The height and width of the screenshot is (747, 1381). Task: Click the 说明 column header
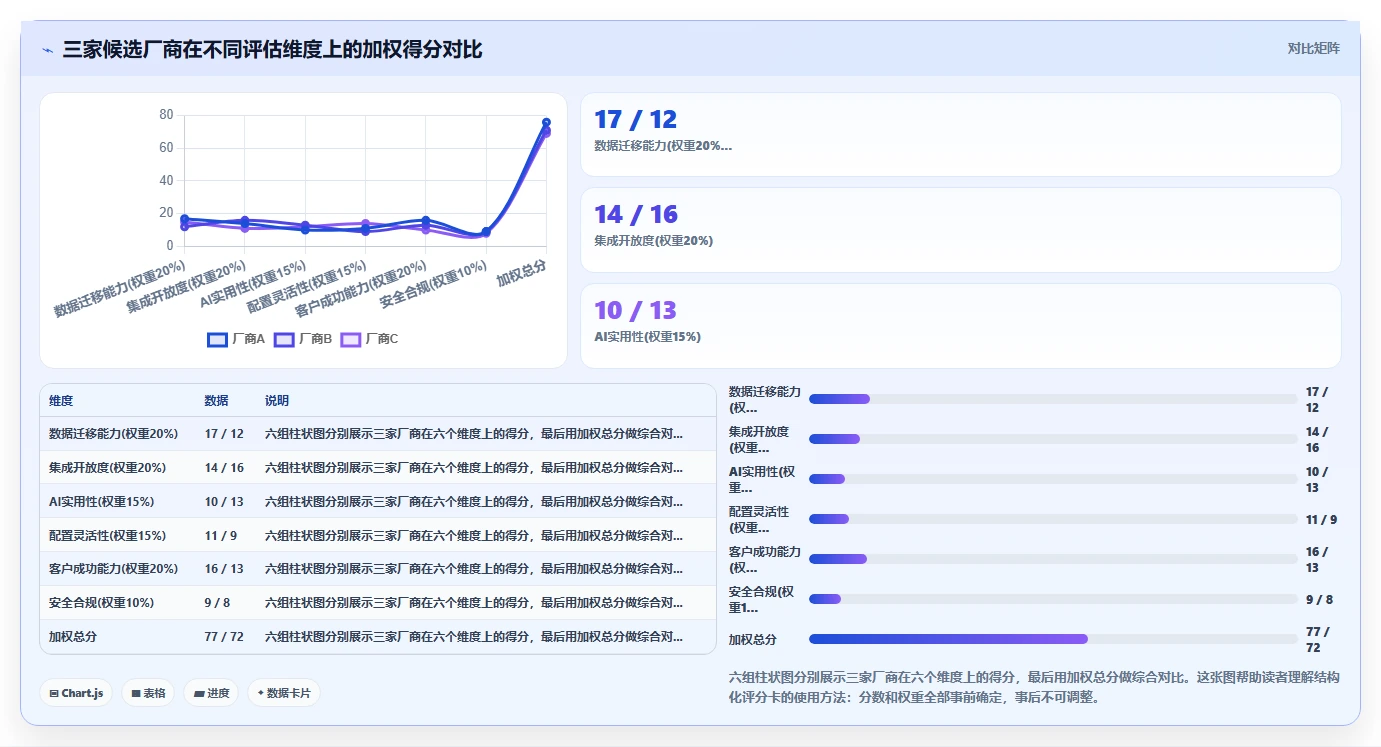pyautogui.click(x=277, y=400)
